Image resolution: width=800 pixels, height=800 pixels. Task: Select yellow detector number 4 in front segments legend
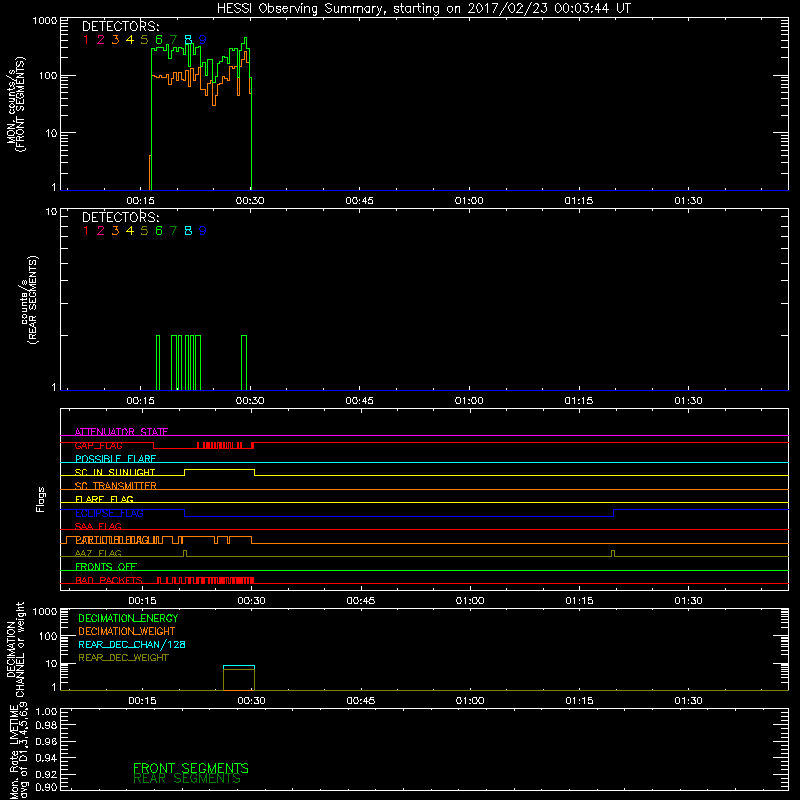130,40
